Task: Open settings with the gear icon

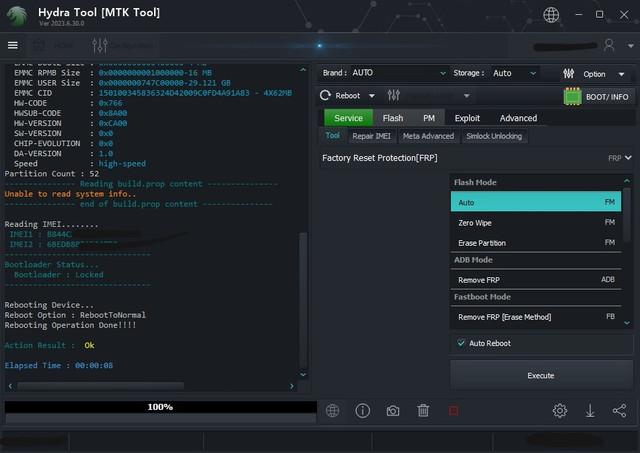Action: [x=560, y=411]
